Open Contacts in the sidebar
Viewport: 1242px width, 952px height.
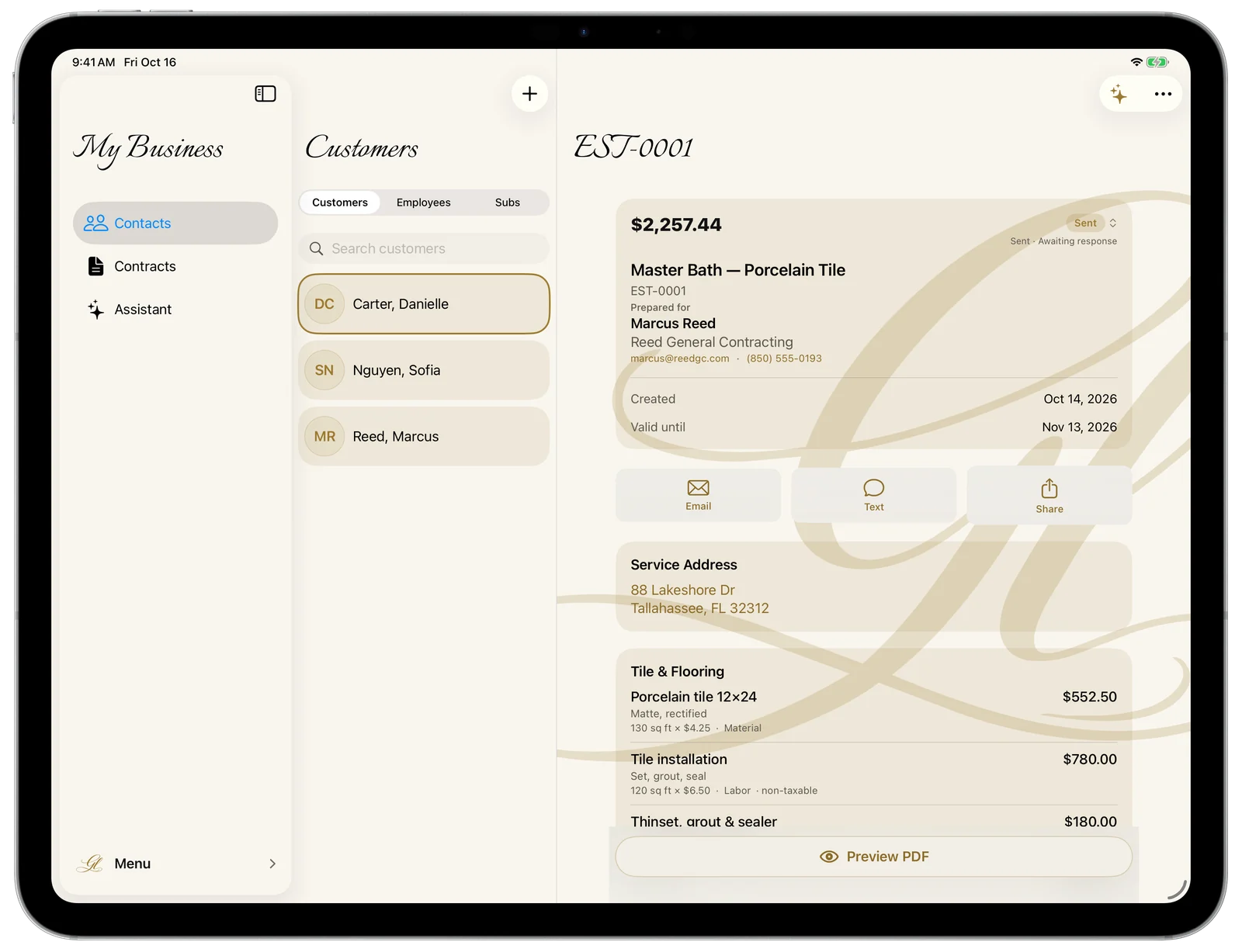pos(175,223)
